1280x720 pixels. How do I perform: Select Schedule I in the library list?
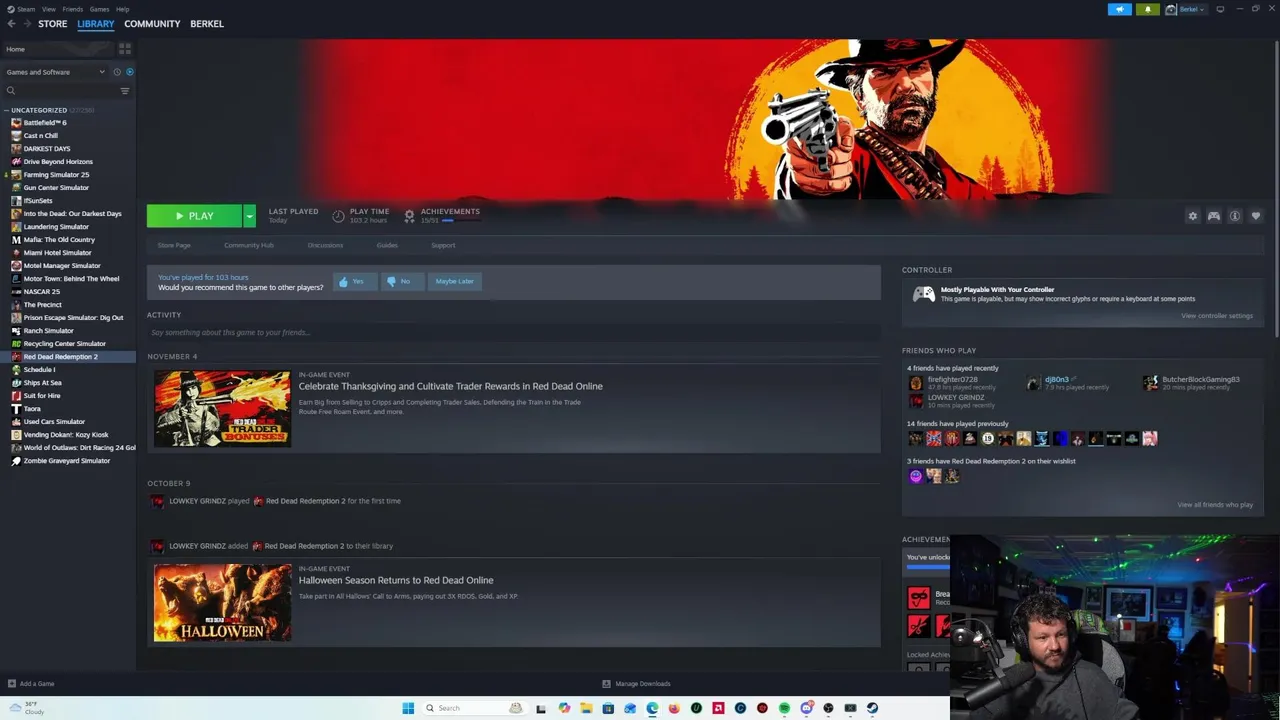pyautogui.click(x=39, y=370)
